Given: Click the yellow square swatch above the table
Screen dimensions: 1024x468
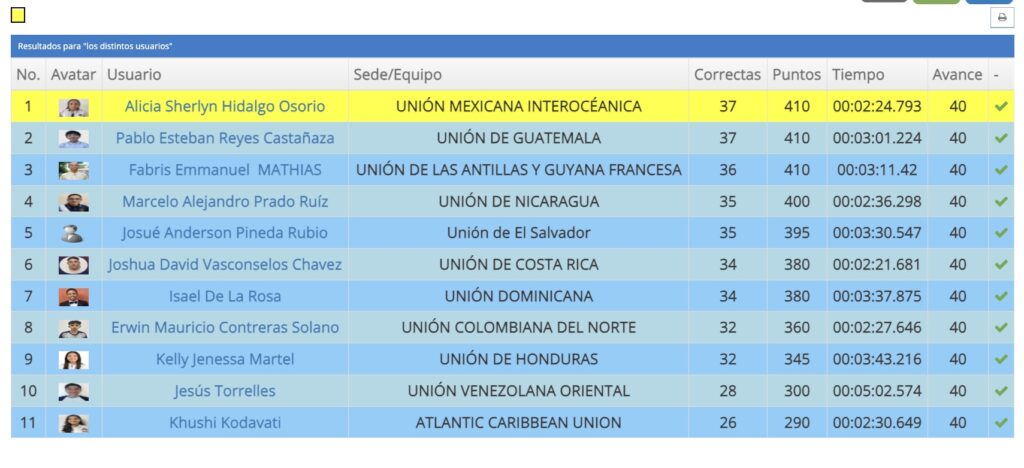Looking at the screenshot, I should [17, 15].
